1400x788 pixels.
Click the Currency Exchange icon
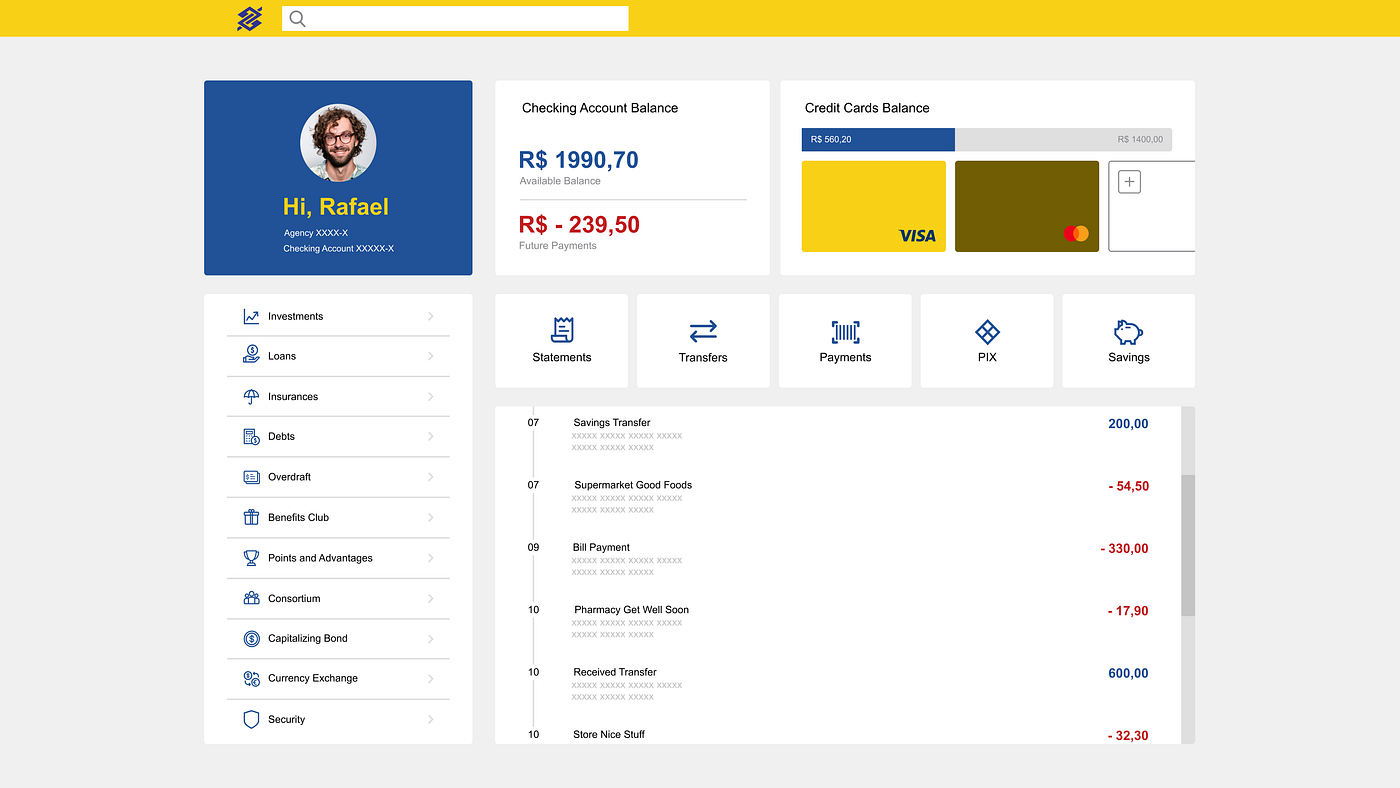[251, 678]
